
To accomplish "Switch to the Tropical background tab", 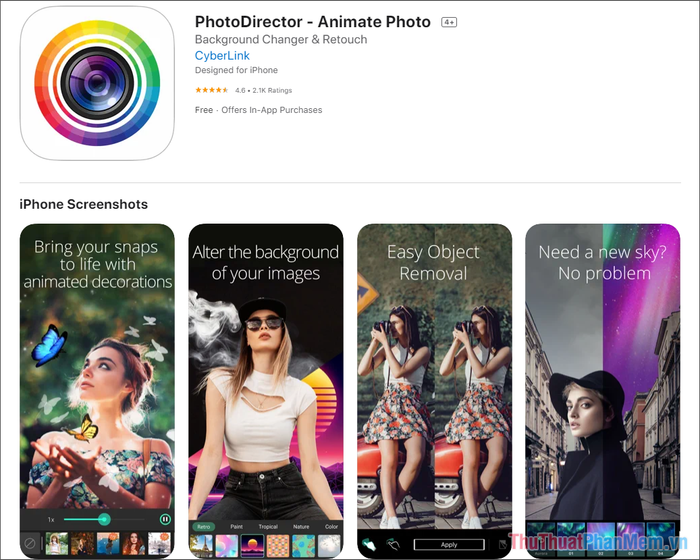I will click(268, 527).
